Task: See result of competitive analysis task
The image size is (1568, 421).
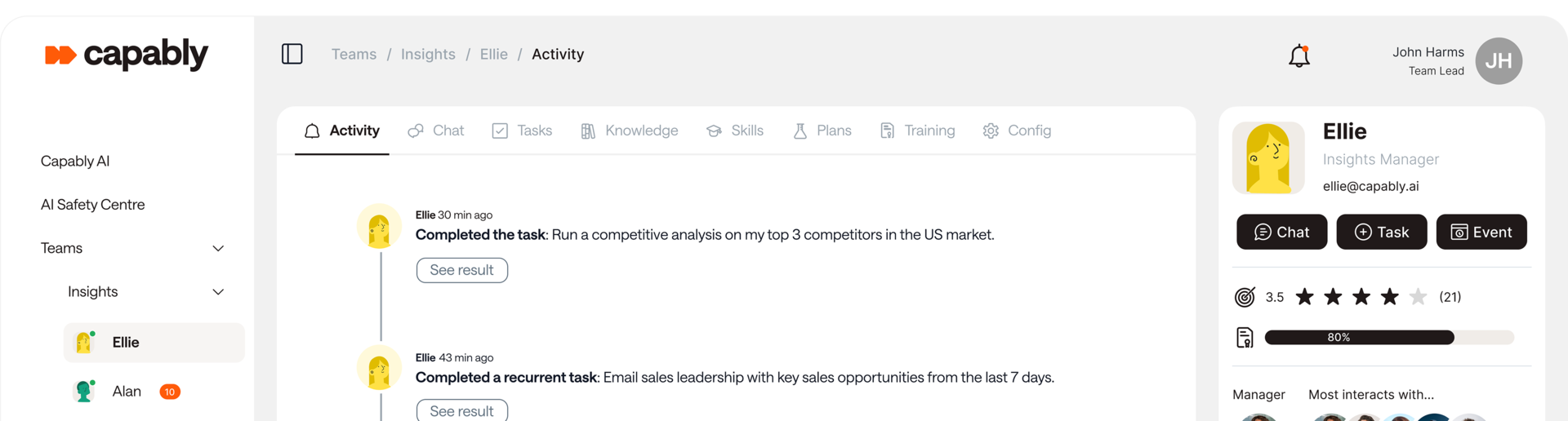Action: pos(461,270)
